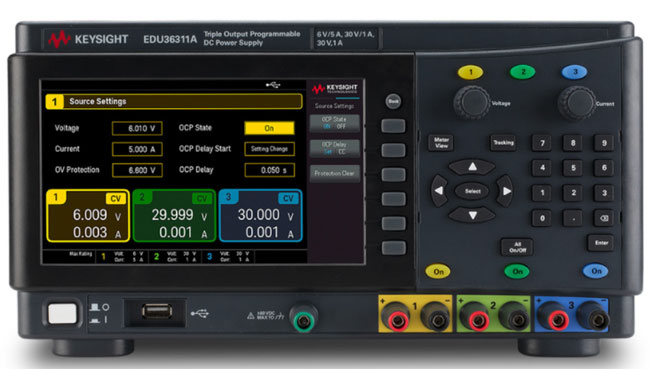Click the OCP State softkey menu item
This screenshot has width=650, height=369.
point(335,123)
